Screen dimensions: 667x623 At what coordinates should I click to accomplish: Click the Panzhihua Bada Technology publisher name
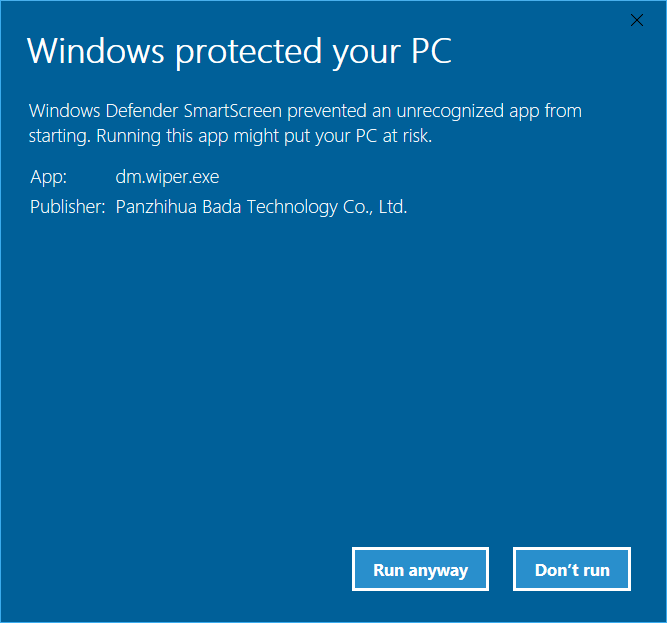[261, 207]
